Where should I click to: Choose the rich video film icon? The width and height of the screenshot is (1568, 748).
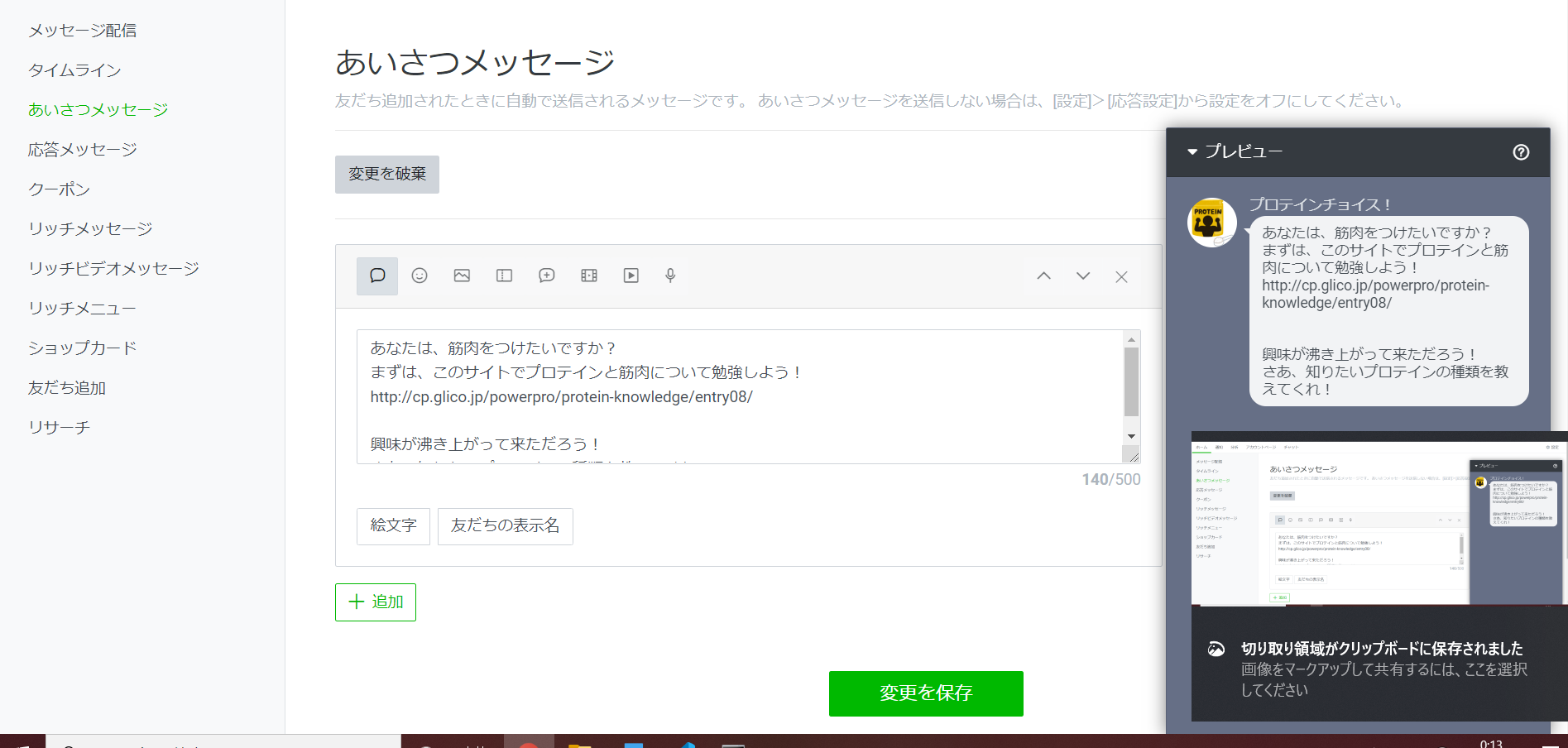click(589, 276)
